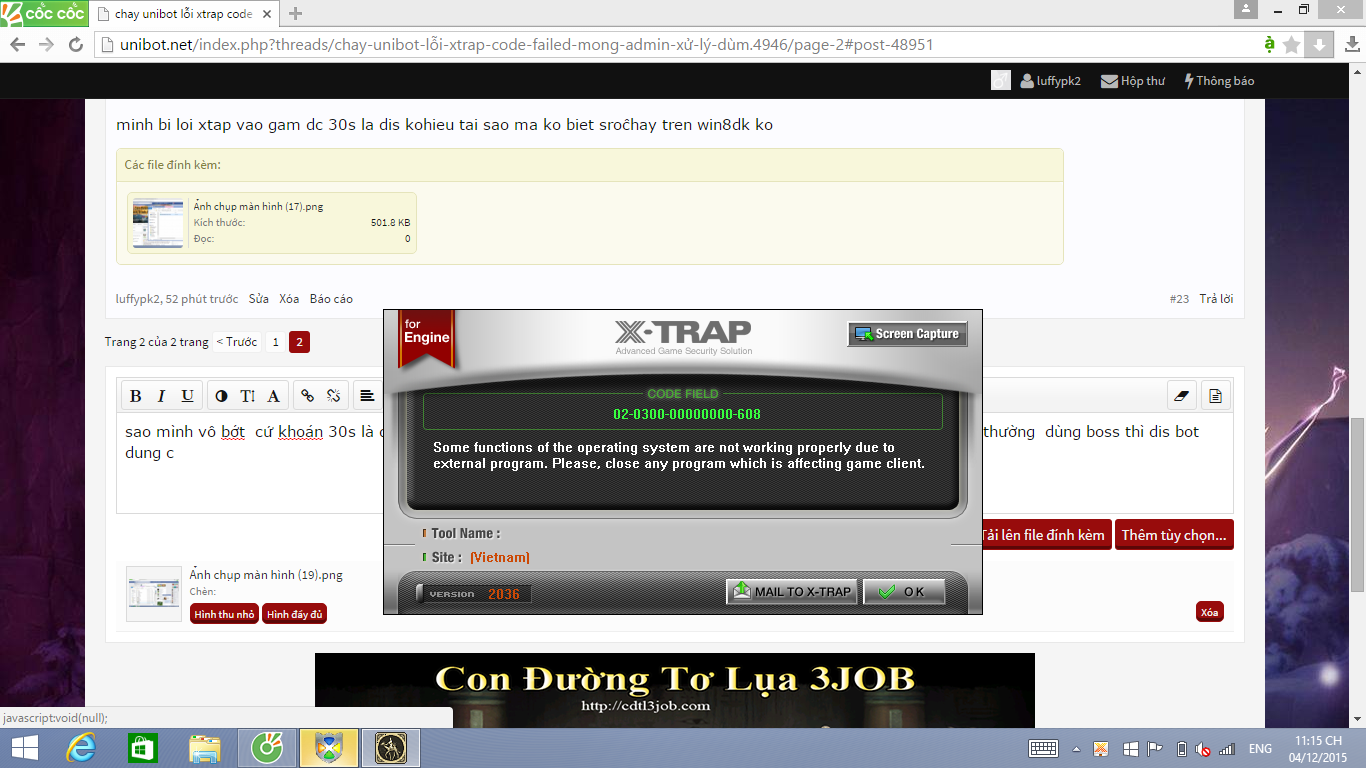Image resolution: width=1366 pixels, height=768 pixels.
Task: Confirm X-TRAP dialog with OK
Action: coord(904,592)
